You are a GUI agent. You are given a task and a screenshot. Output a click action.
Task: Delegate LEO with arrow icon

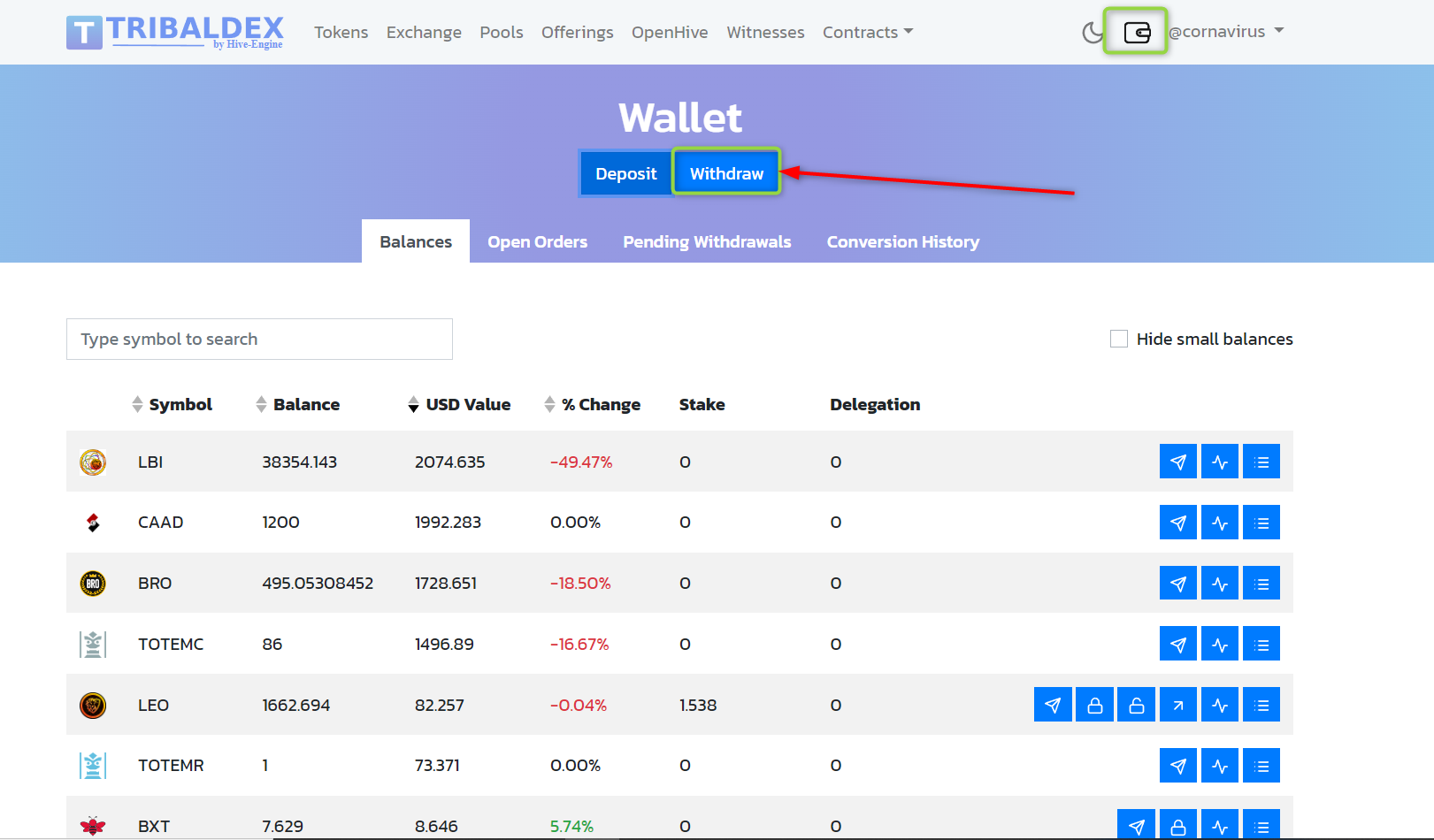coord(1178,705)
